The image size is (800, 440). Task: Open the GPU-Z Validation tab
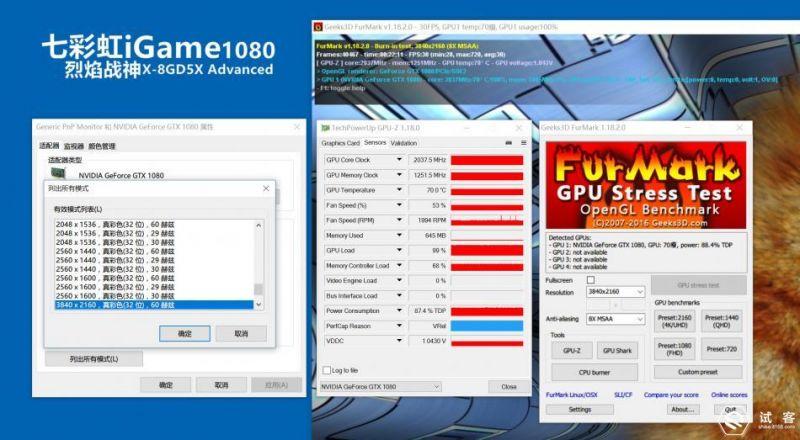[x=404, y=143]
